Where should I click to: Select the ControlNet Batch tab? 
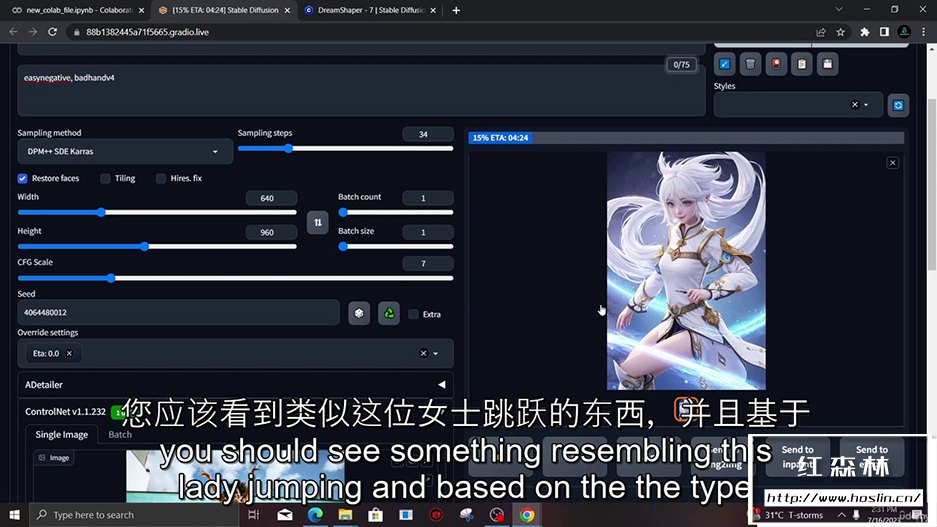120,434
